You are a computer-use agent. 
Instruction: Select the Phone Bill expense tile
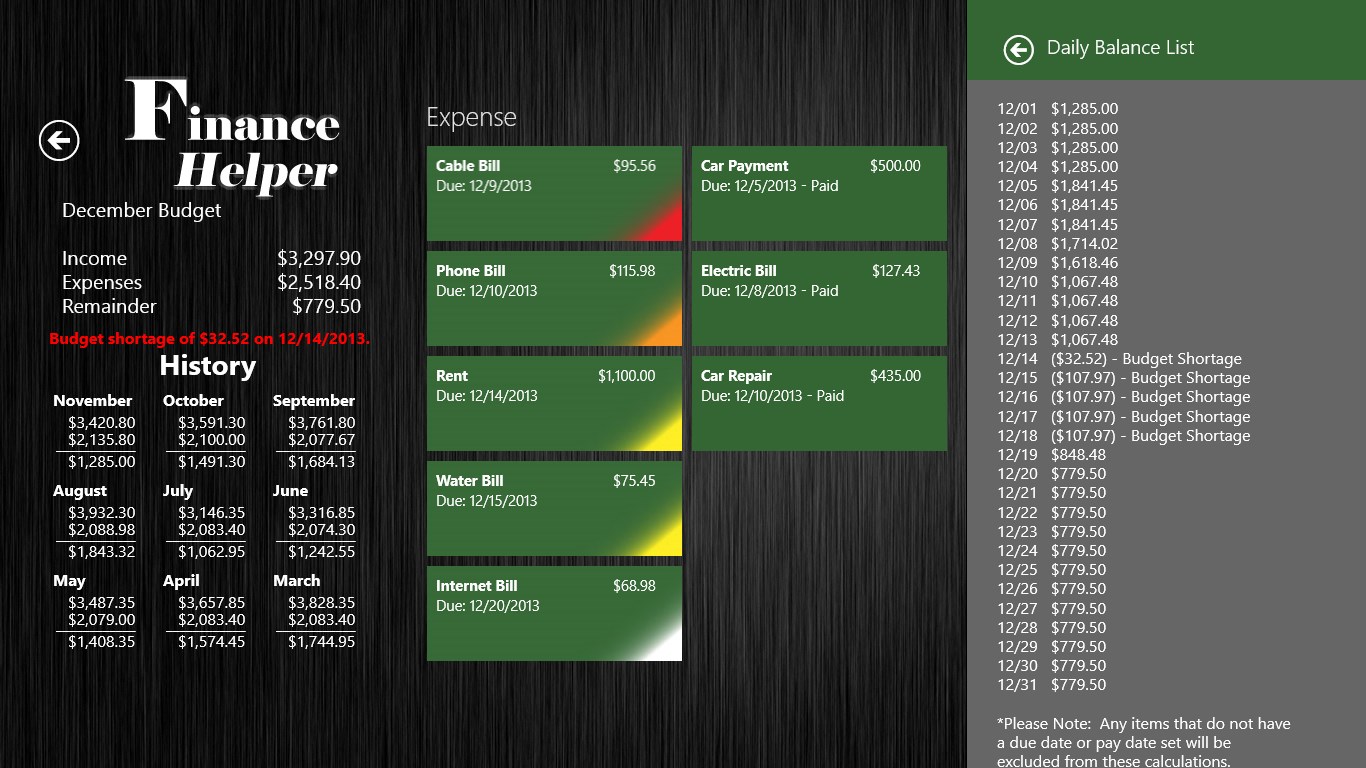point(554,298)
